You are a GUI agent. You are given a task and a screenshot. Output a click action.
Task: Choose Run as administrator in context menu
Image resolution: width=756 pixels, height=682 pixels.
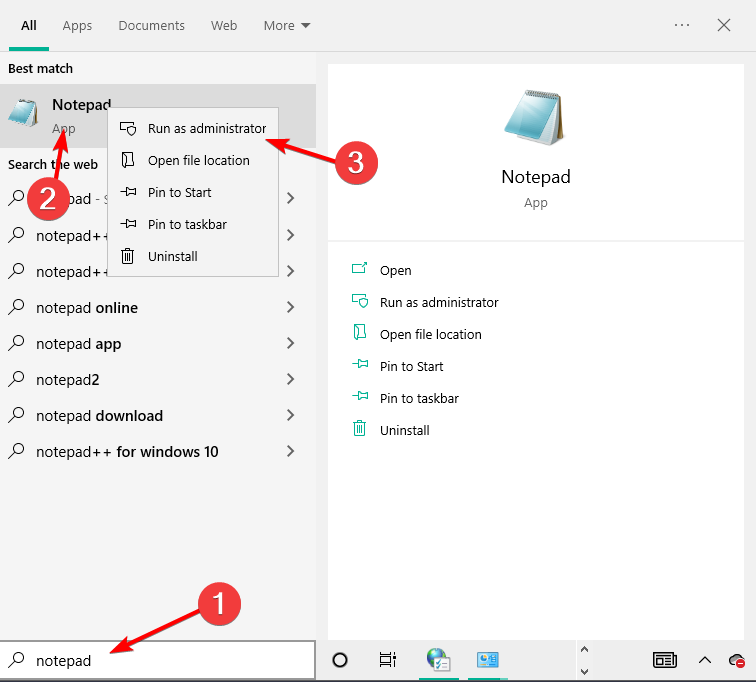pos(193,129)
